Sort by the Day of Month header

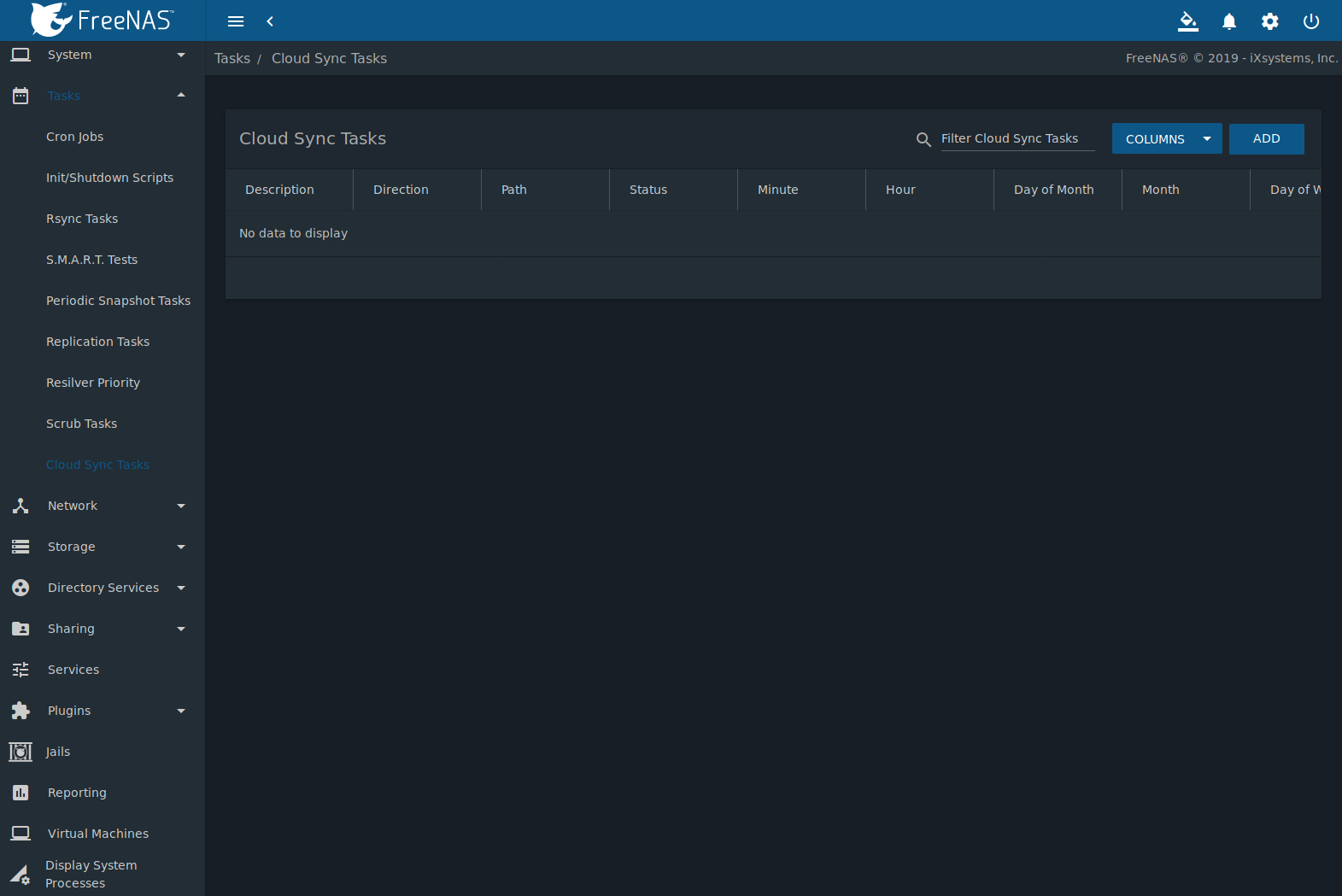pyautogui.click(x=1053, y=190)
